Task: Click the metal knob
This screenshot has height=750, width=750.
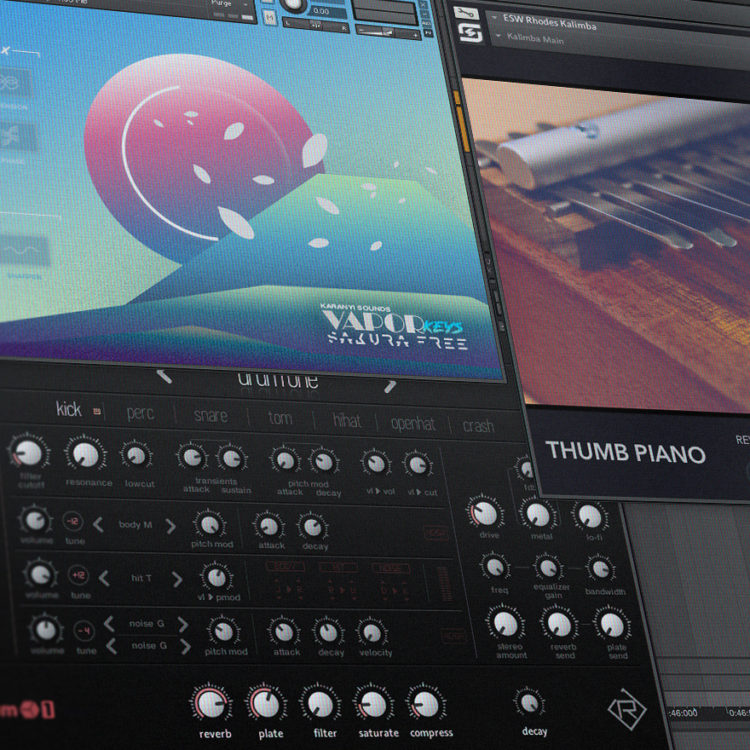Action: [x=538, y=515]
